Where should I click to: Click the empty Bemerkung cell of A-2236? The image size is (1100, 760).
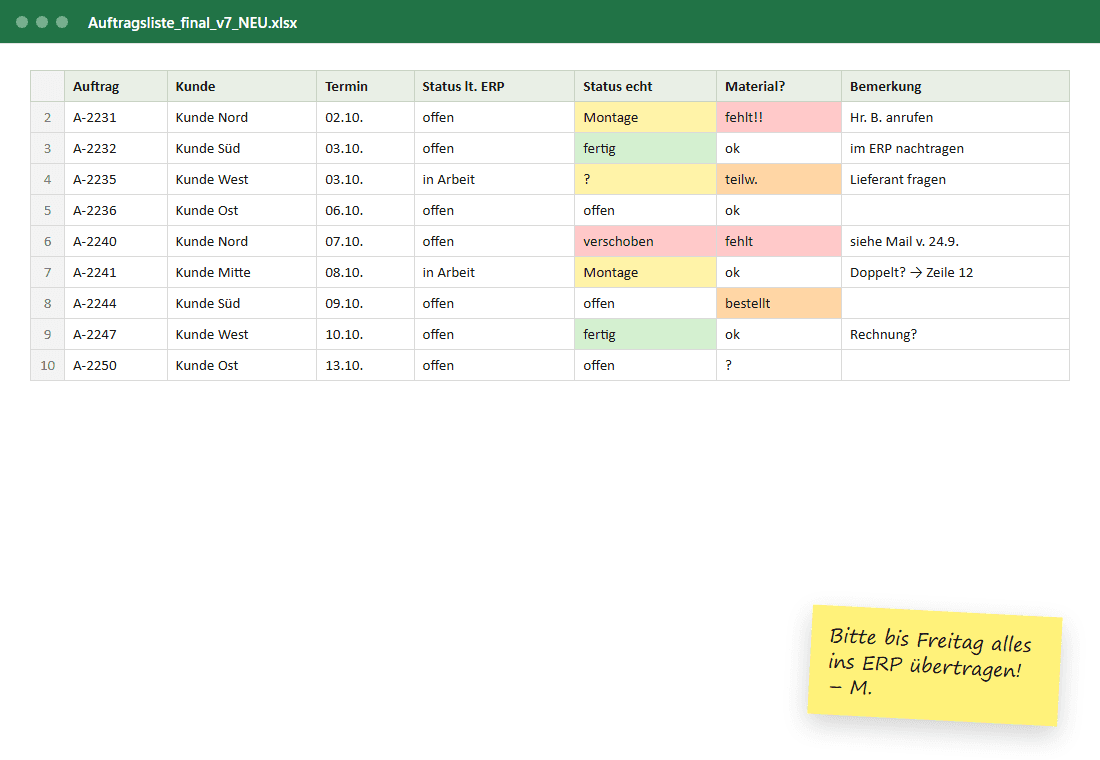(955, 211)
